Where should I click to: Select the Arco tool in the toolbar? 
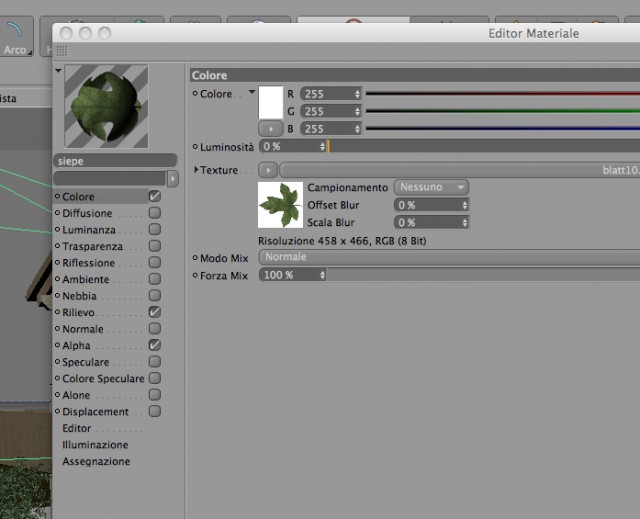point(16,37)
